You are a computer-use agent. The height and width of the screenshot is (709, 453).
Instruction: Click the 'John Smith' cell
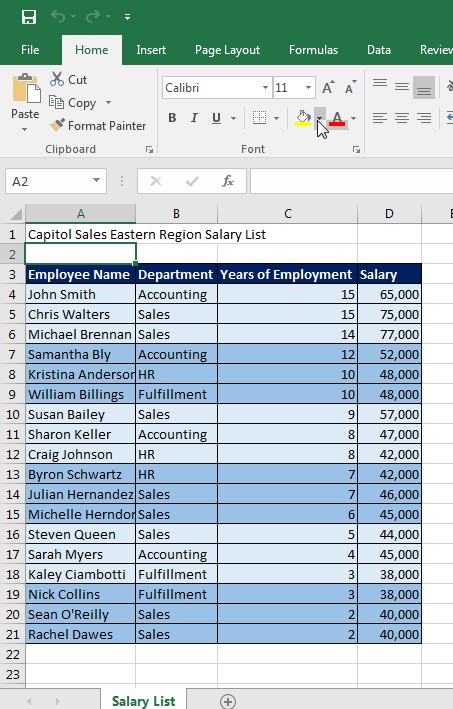(x=80, y=294)
